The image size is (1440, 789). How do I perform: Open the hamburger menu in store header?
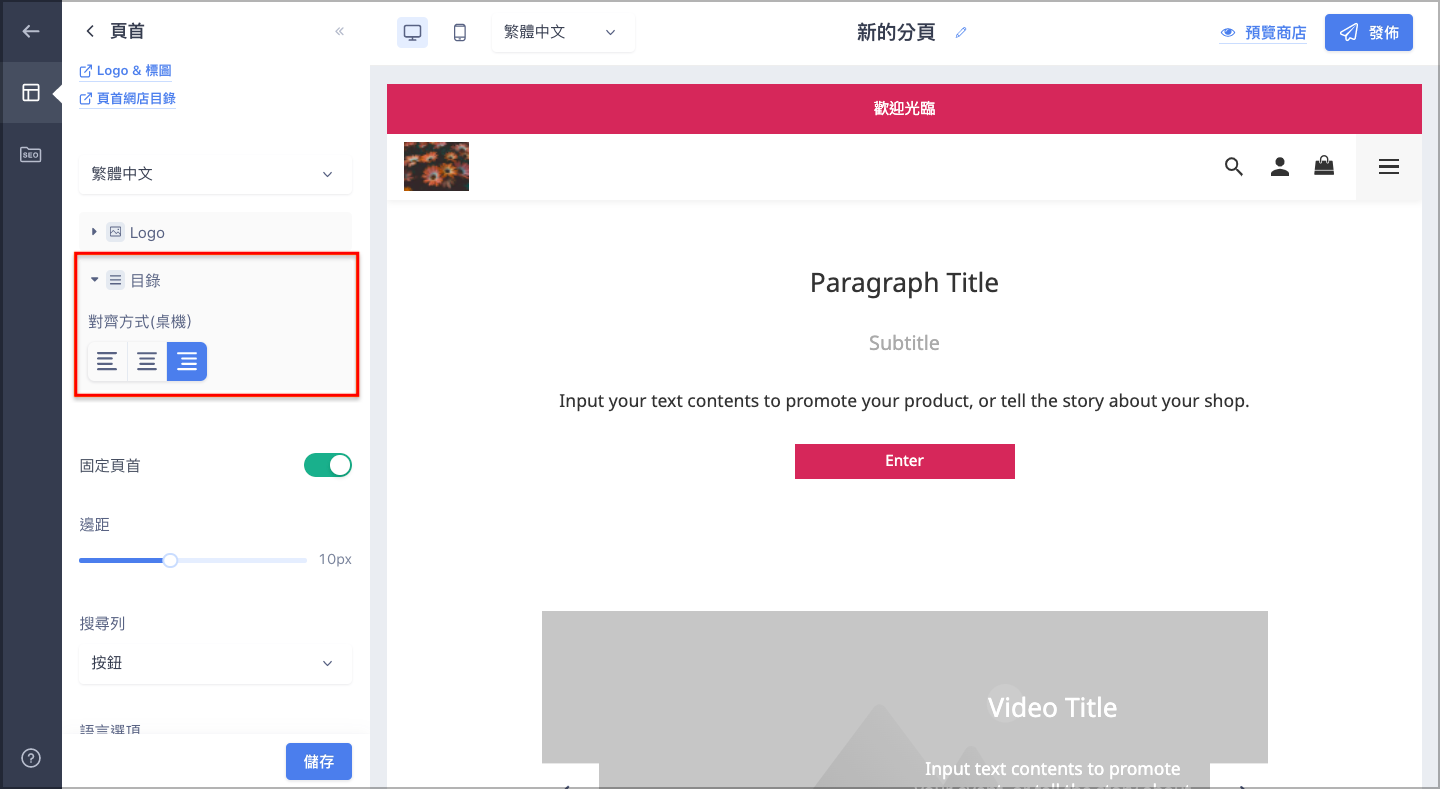1388,167
